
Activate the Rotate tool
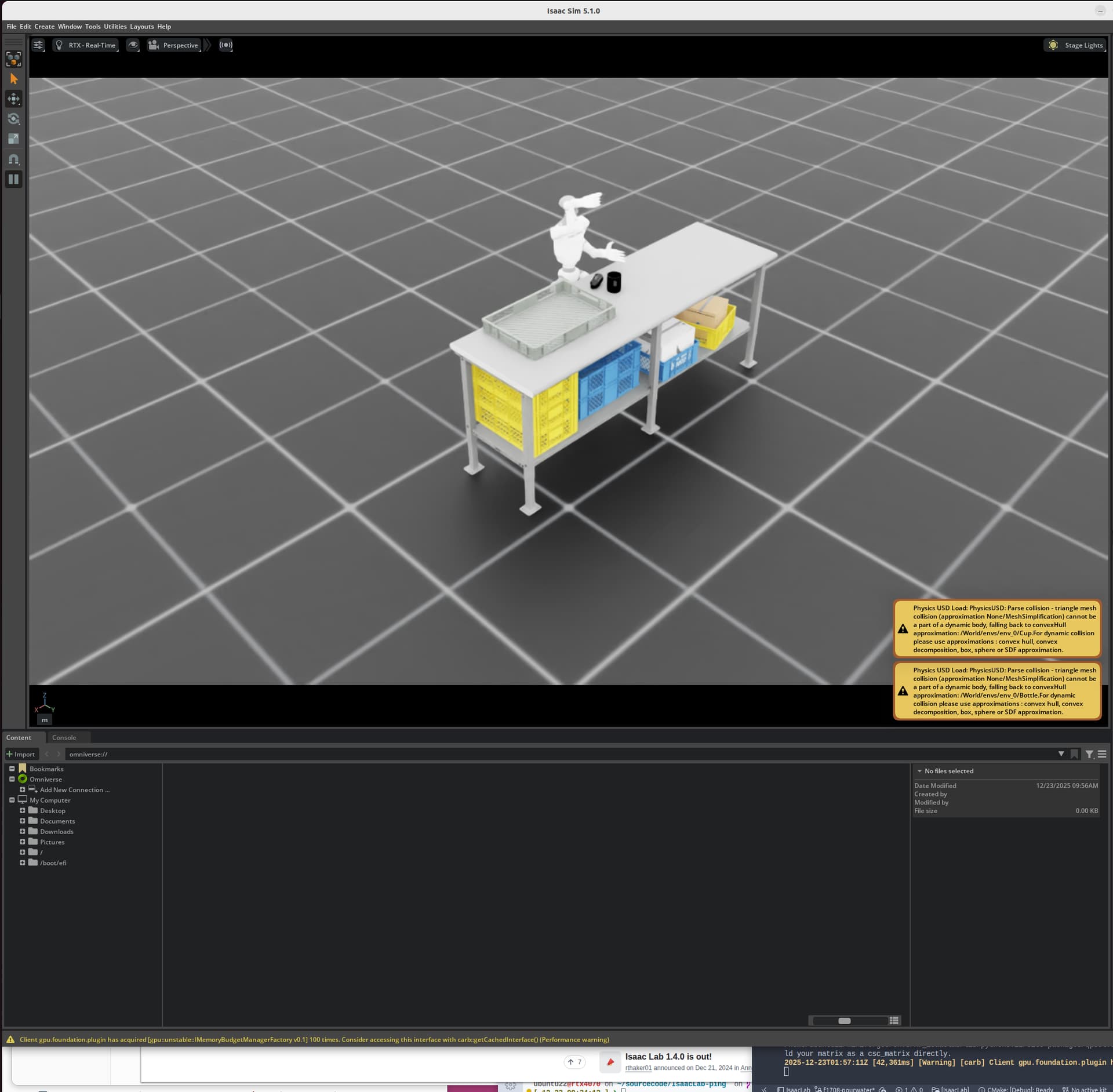pyautogui.click(x=14, y=119)
